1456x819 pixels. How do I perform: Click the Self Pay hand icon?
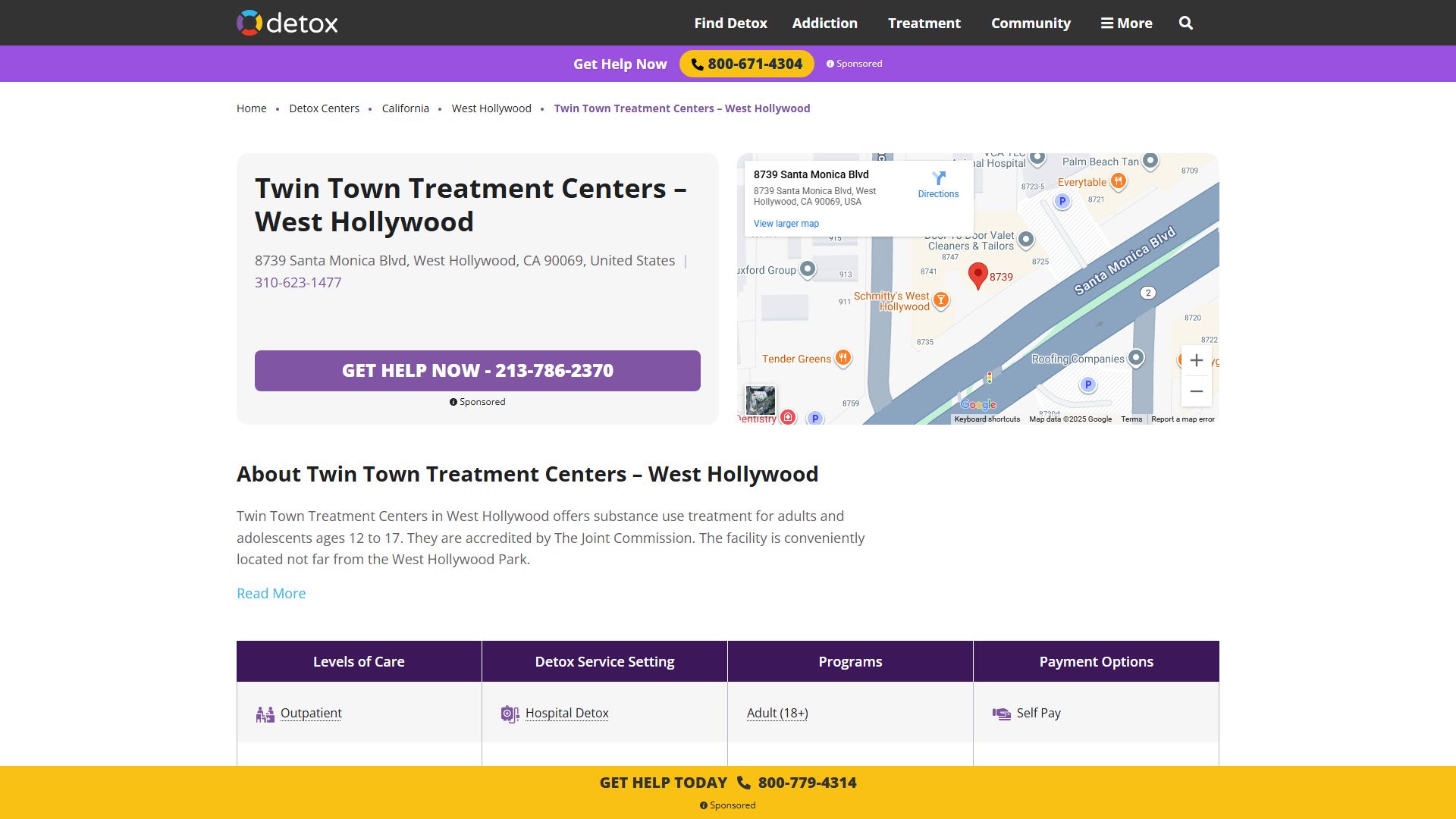click(x=1001, y=714)
